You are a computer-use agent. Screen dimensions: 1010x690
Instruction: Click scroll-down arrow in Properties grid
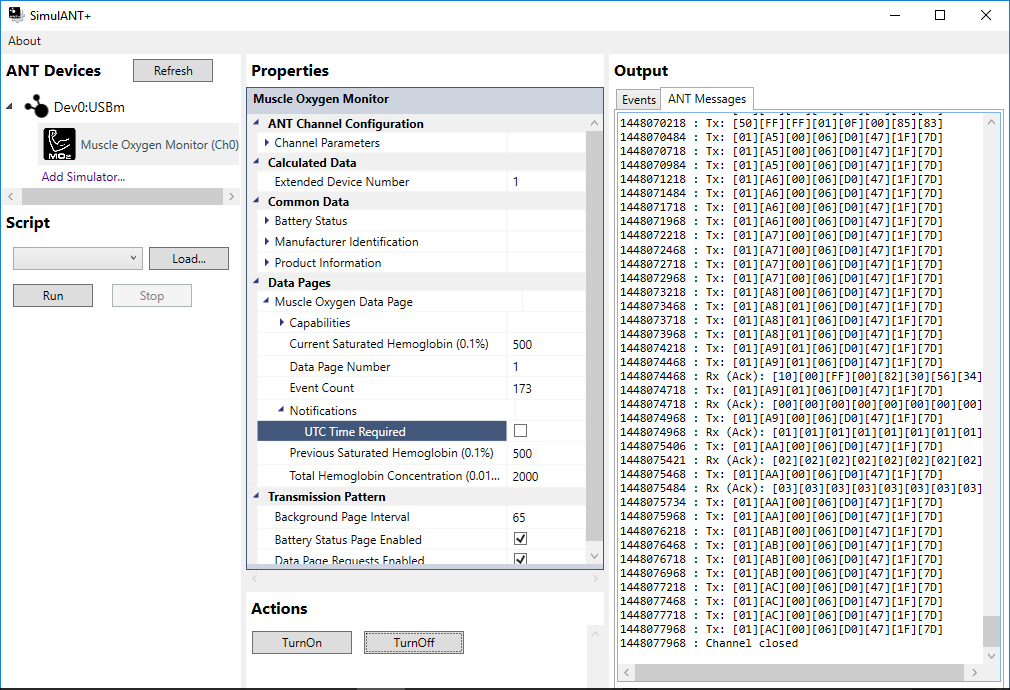[x=594, y=556]
